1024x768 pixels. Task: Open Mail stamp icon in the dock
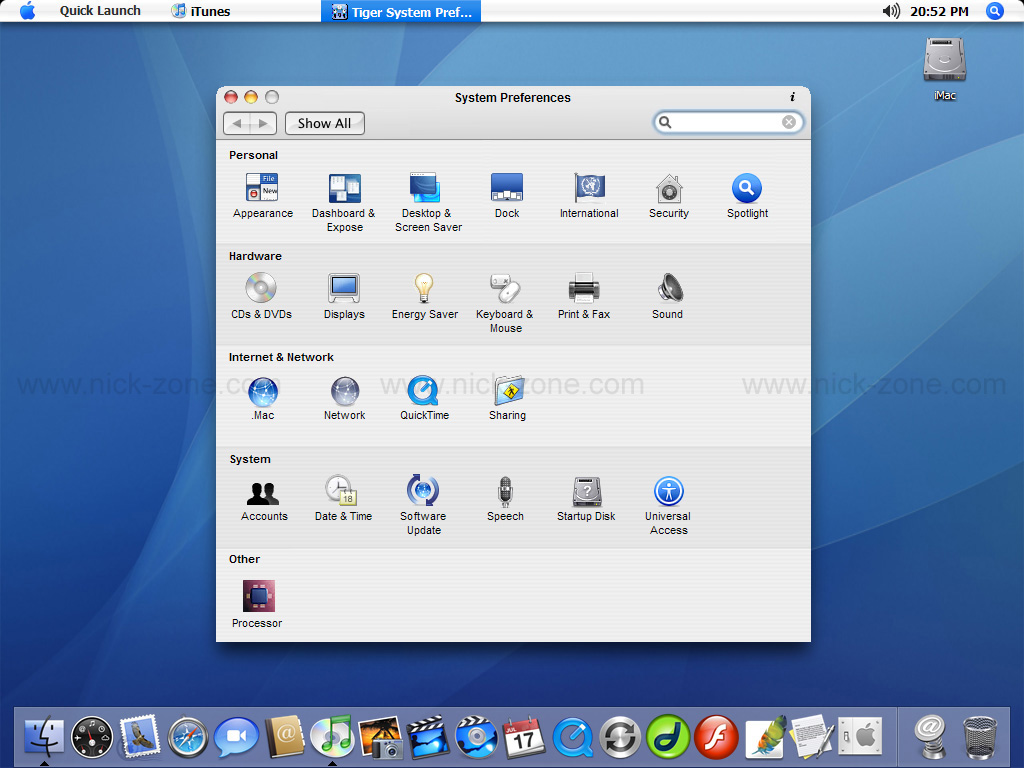[x=140, y=735]
